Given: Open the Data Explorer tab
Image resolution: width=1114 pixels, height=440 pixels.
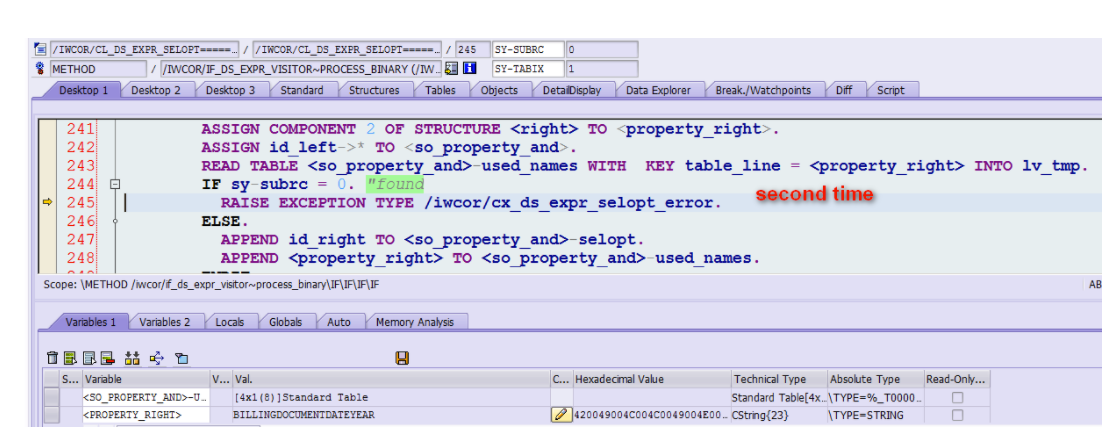Looking at the screenshot, I should tap(657, 90).
